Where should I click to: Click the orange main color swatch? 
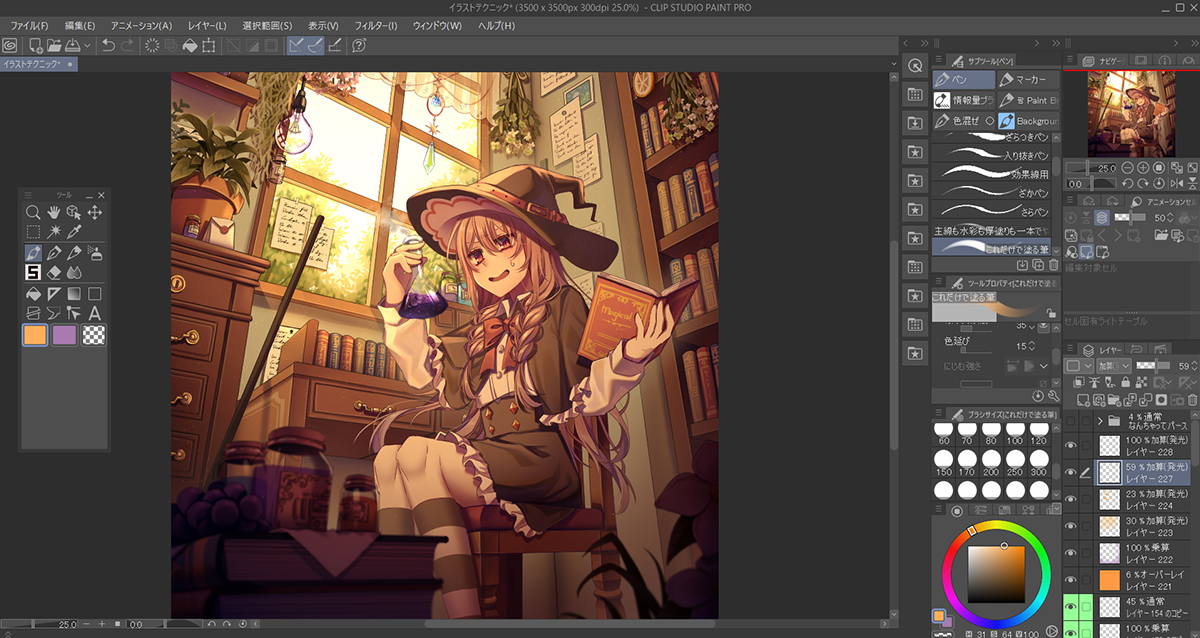point(37,336)
